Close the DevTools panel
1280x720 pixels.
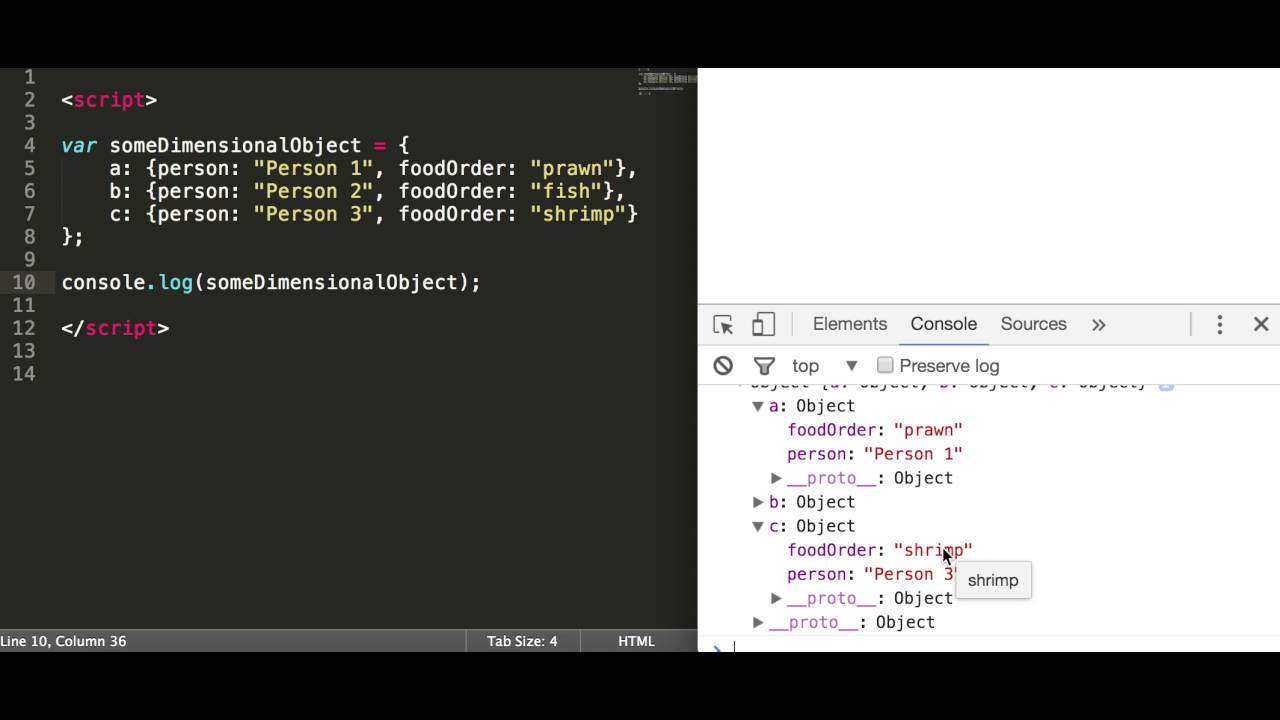[1261, 324]
